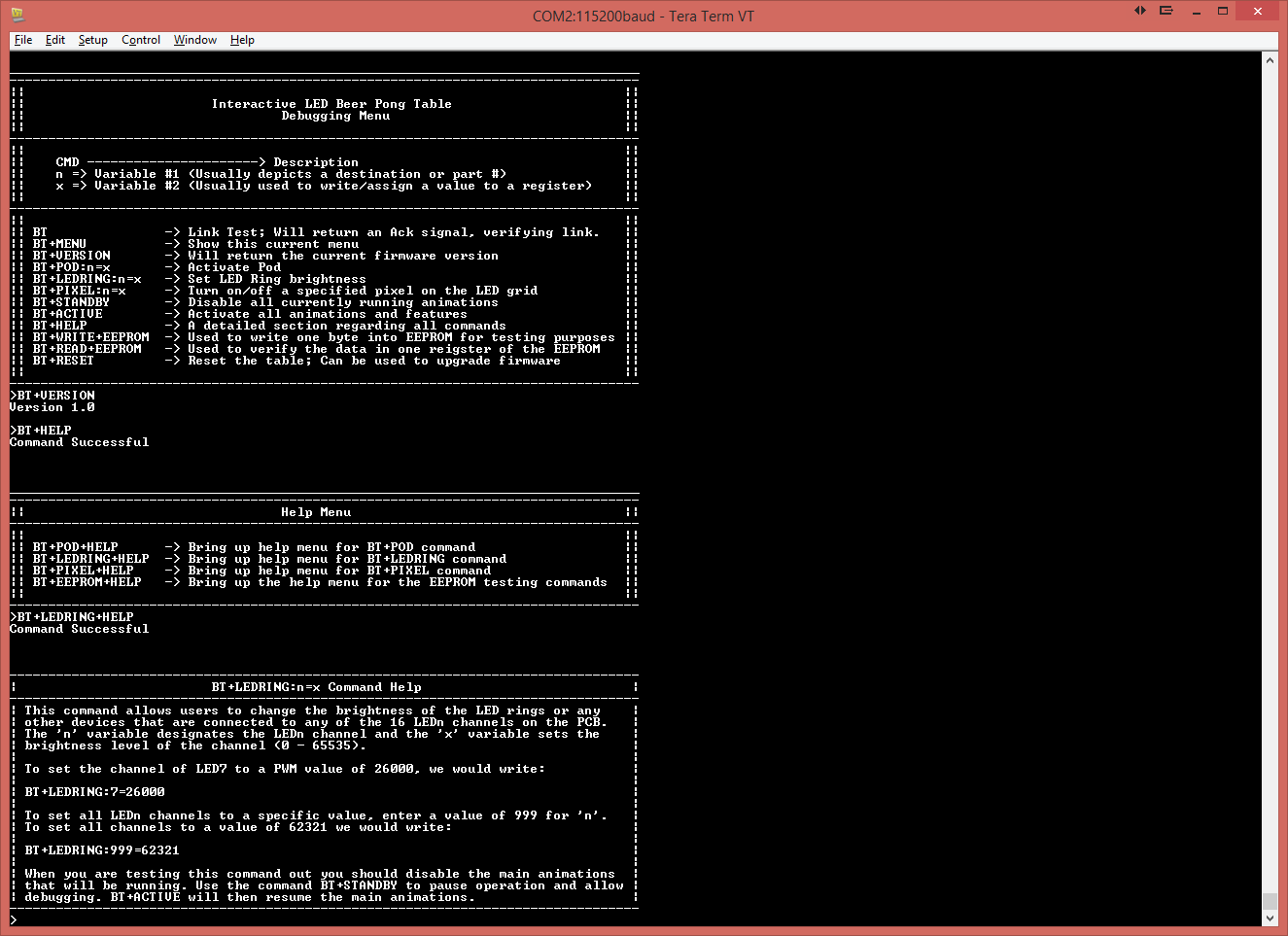
Task: Click the 'Debugging Menu' text
Action: point(335,116)
